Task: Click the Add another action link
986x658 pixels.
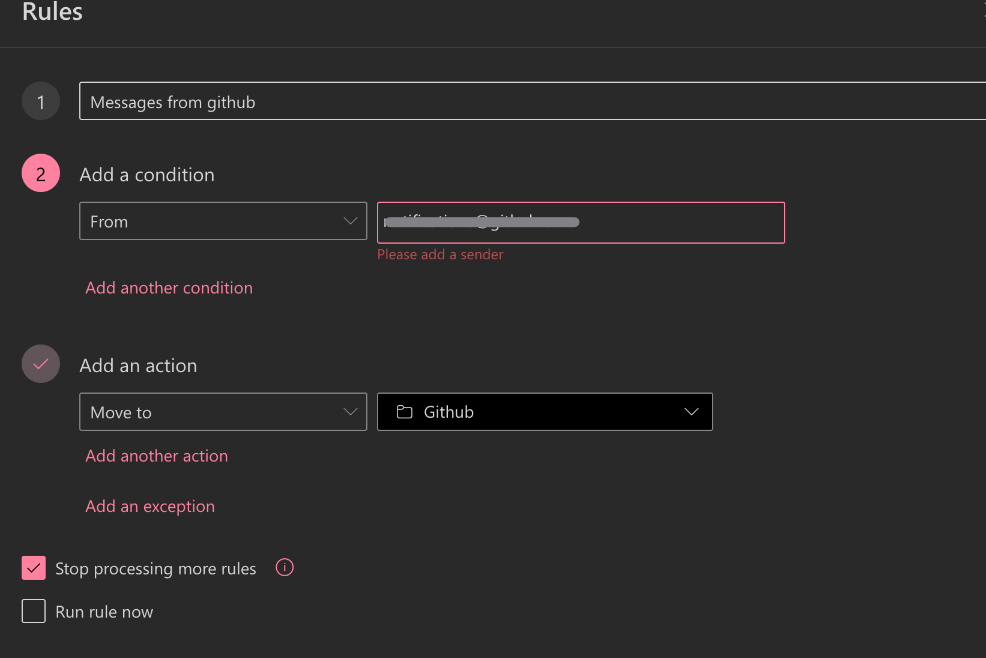Action: 157,456
